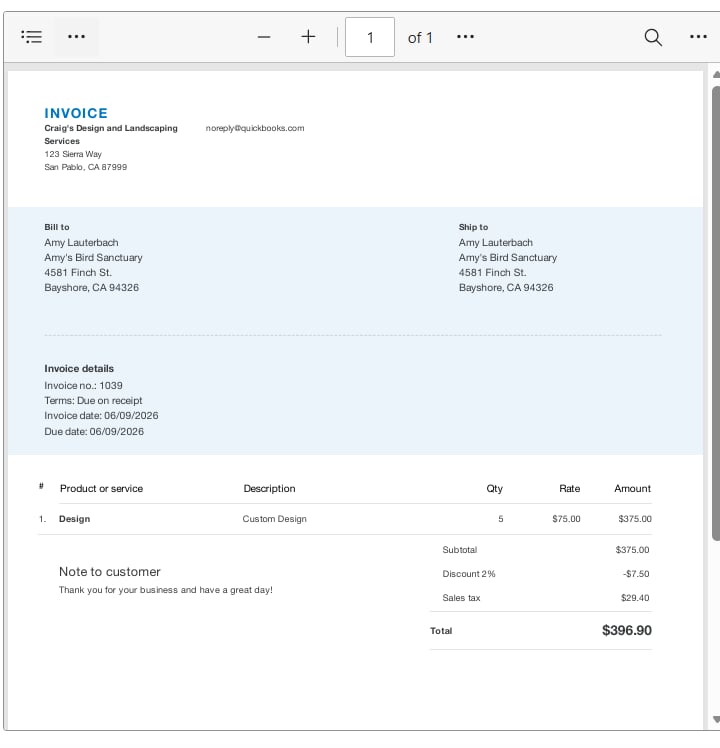Click 'San Pablo, CA 87999' text
This screenshot has height=748, width=720.
85,167
